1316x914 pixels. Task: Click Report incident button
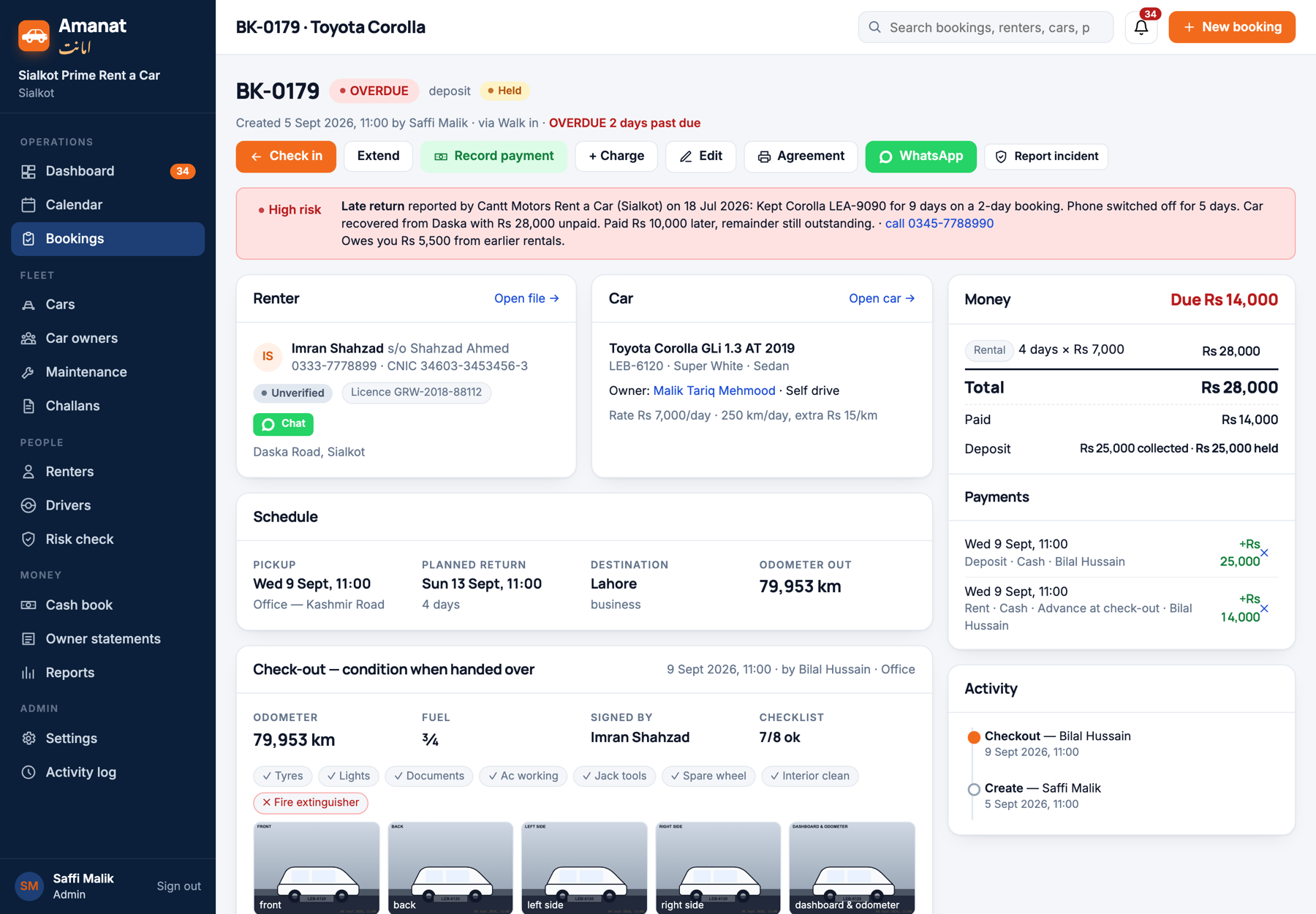[1046, 156]
